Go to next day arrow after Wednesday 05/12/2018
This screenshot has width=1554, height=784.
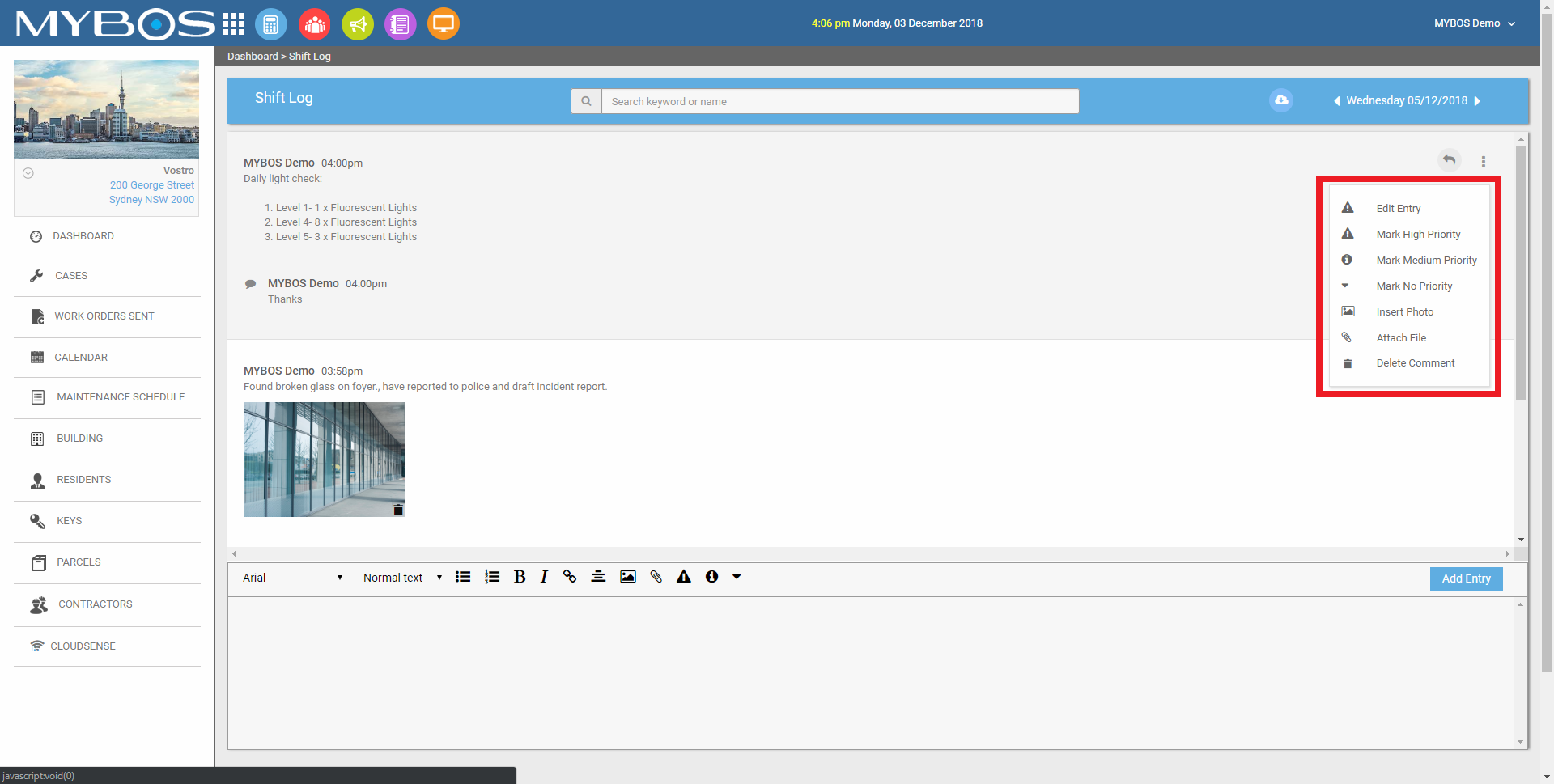[1477, 101]
